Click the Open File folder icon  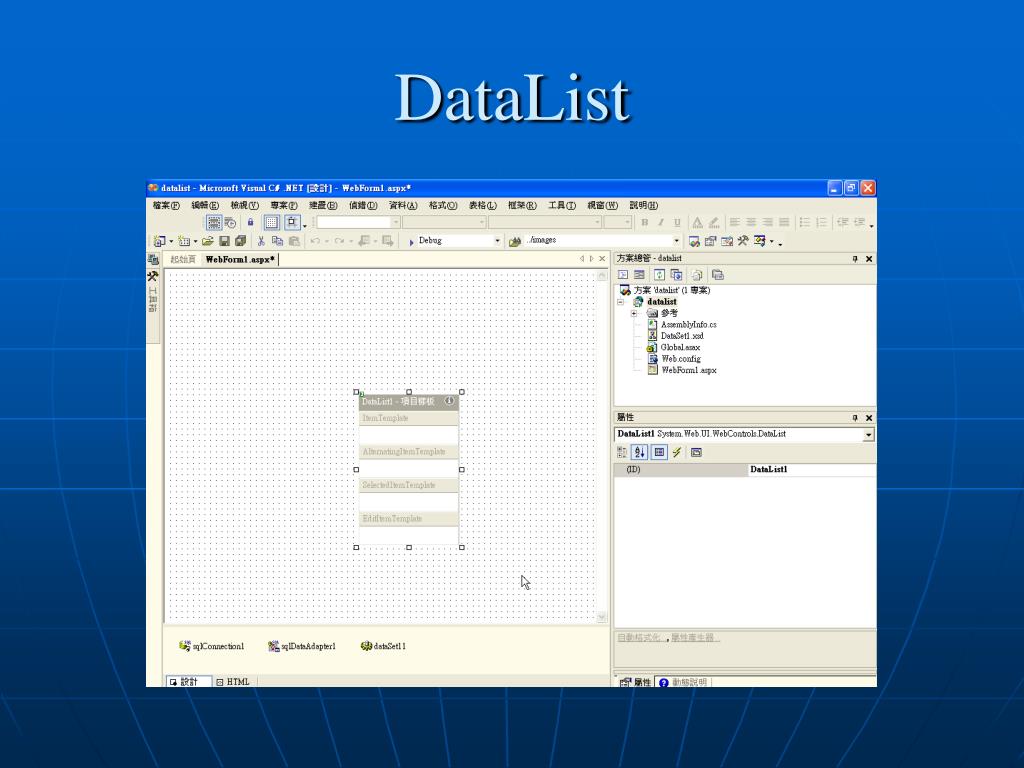click(208, 241)
